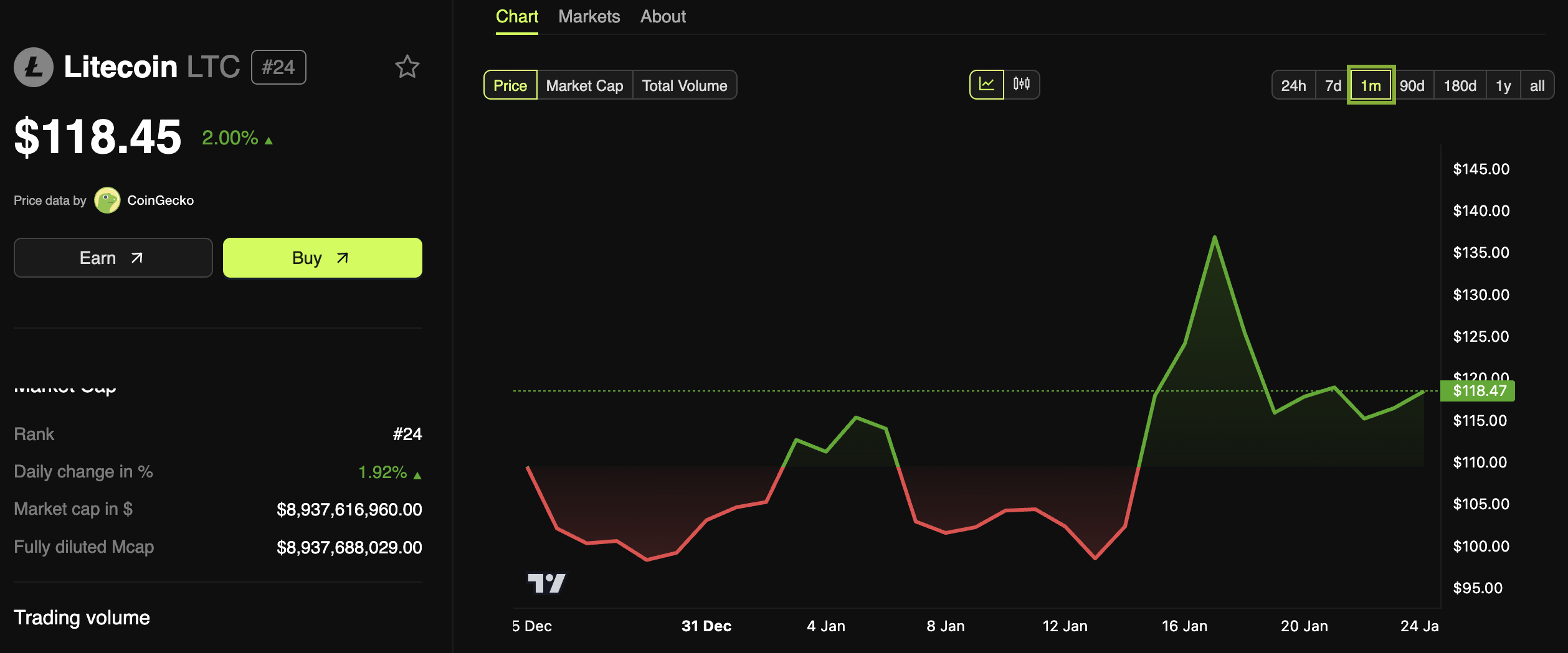Click the TradingView logo on chart
Image resolution: width=1568 pixels, height=653 pixels.
coord(546,583)
